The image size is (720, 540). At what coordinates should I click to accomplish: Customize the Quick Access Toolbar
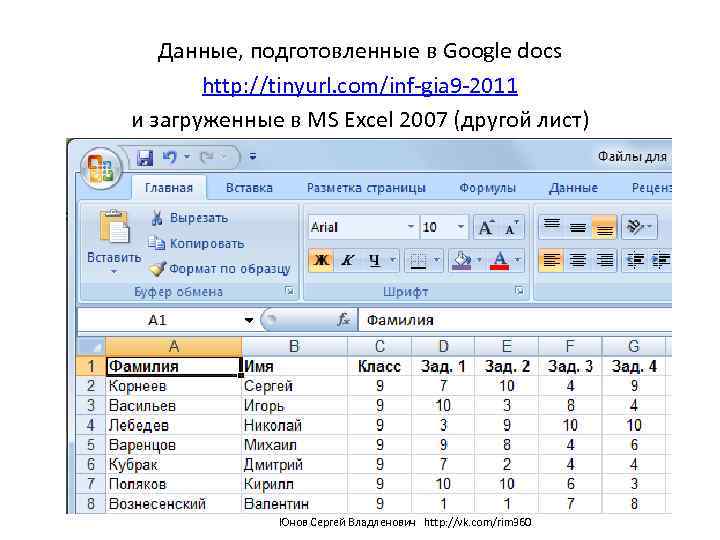pos(253,157)
